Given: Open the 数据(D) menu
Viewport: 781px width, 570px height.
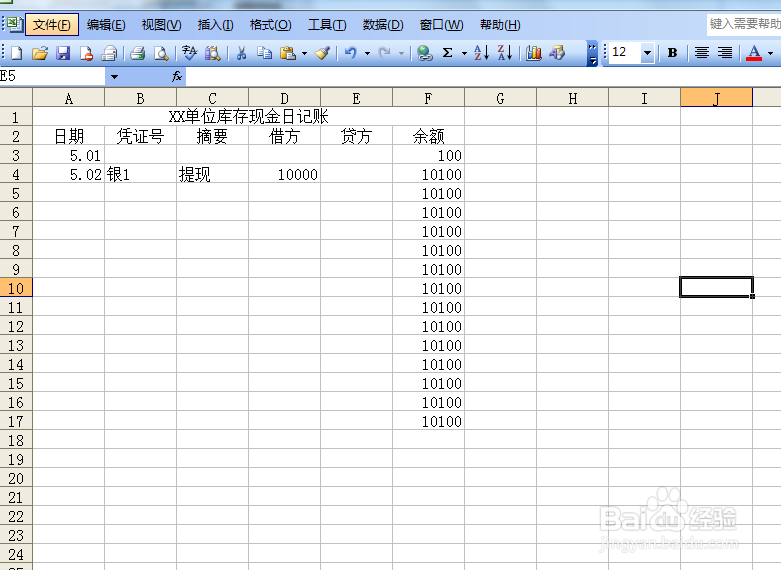Looking at the screenshot, I should (x=383, y=25).
